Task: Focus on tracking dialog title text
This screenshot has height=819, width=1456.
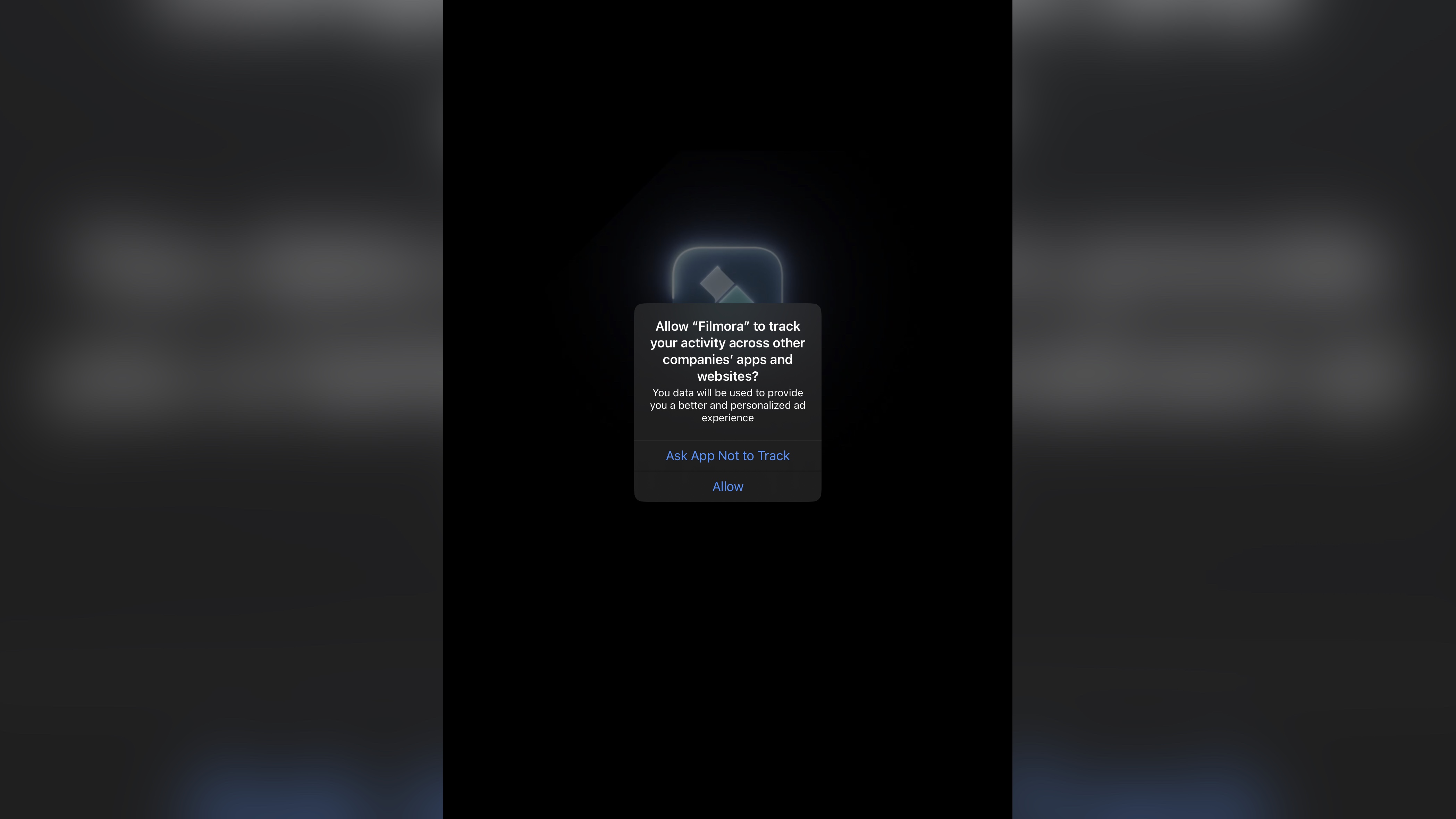Action: coord(727,351)
